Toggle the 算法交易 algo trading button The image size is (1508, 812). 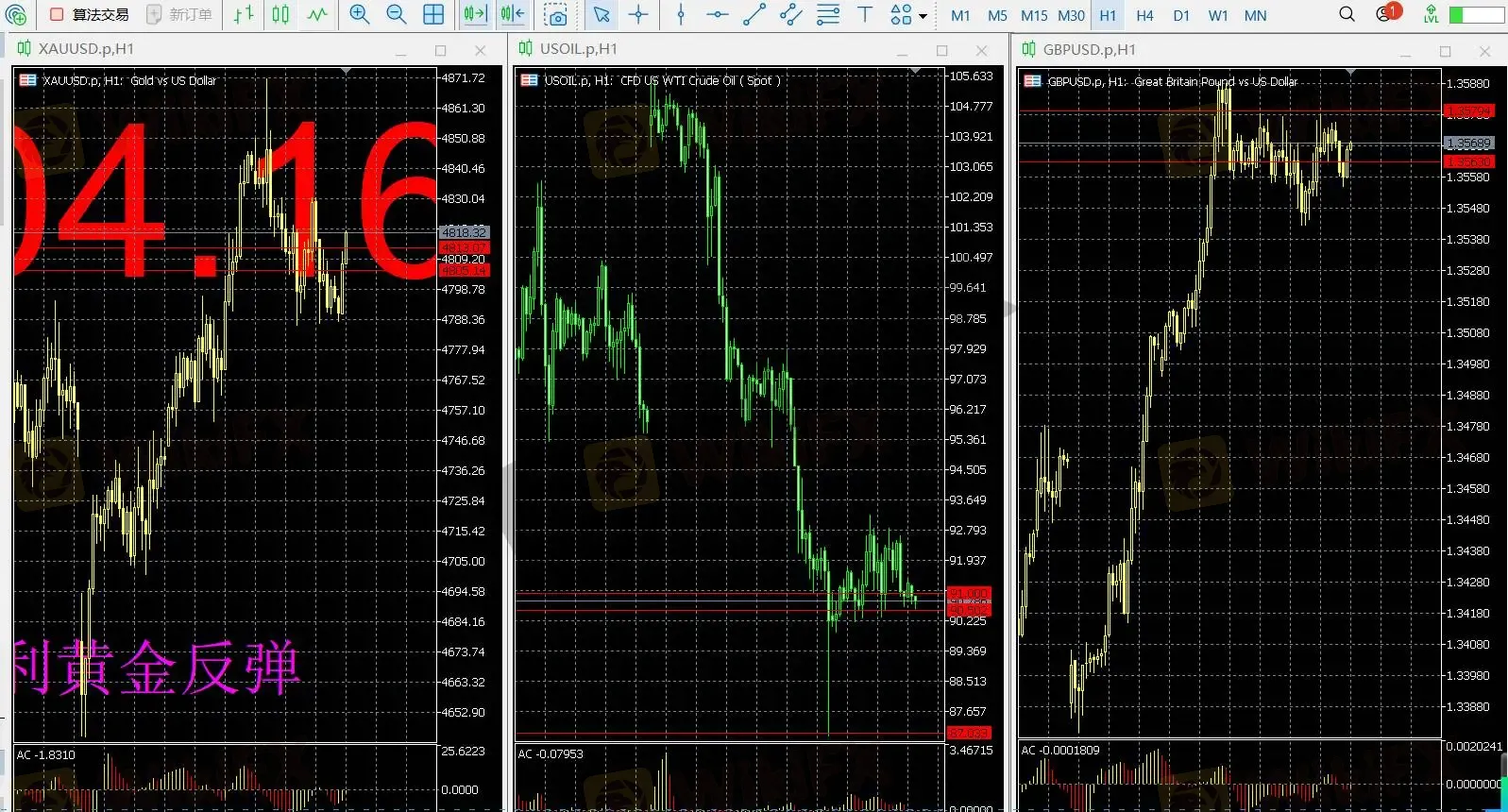point(89,14)
